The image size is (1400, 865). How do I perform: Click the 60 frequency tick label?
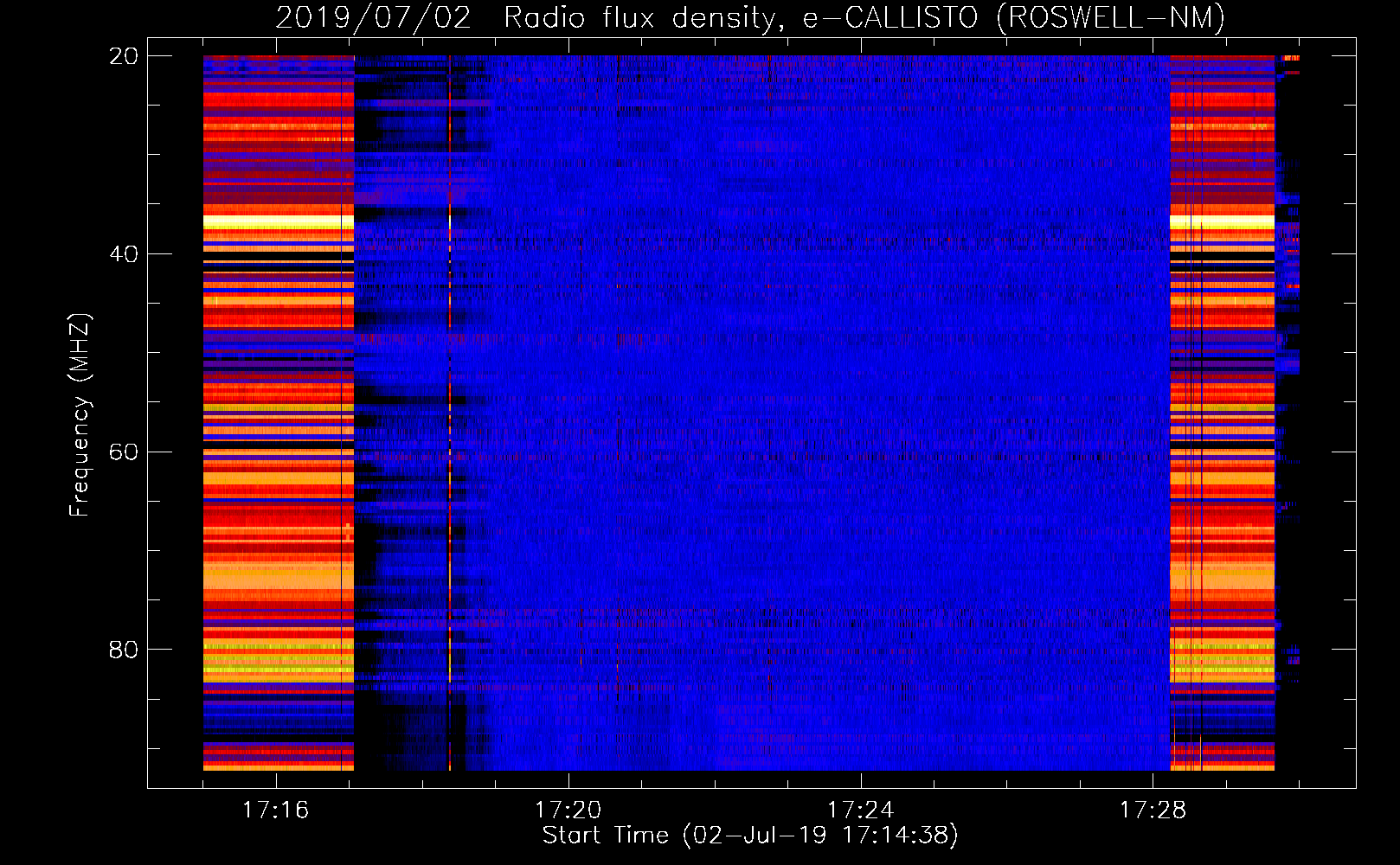[124, 452]
